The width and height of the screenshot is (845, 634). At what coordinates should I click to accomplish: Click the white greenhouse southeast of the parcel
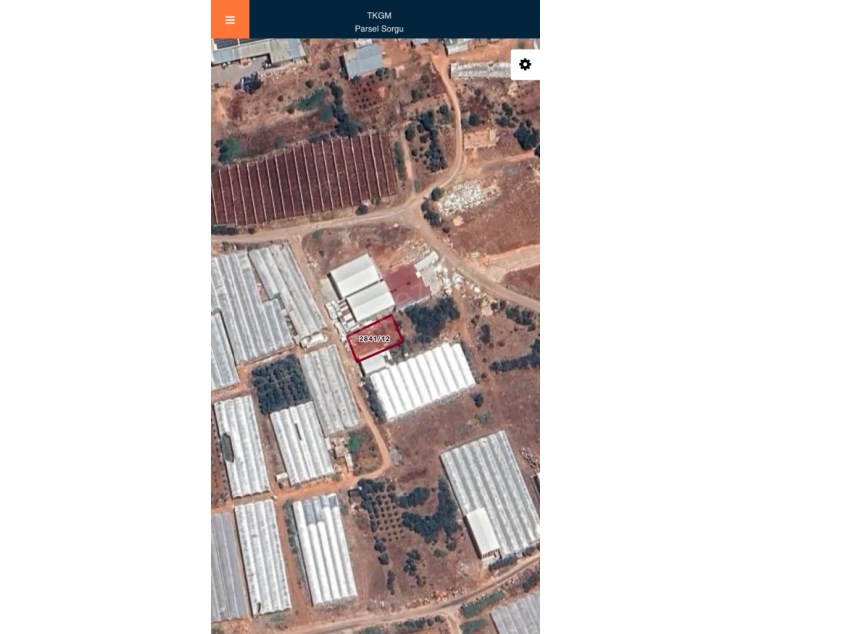coord(422,381)
